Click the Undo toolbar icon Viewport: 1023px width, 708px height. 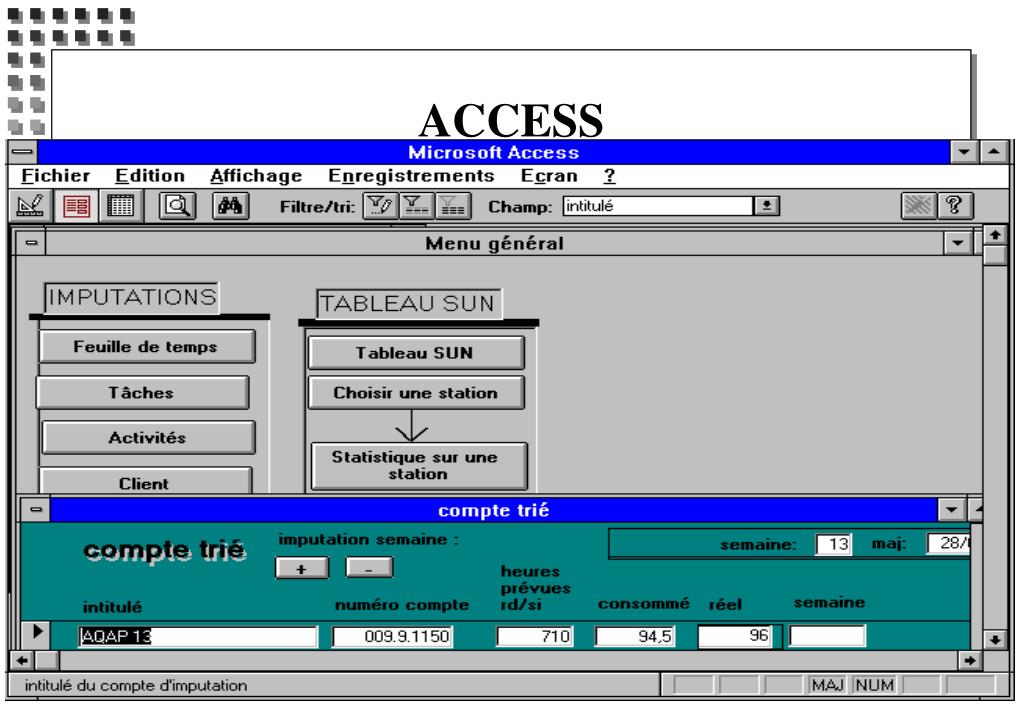(918, 206)
